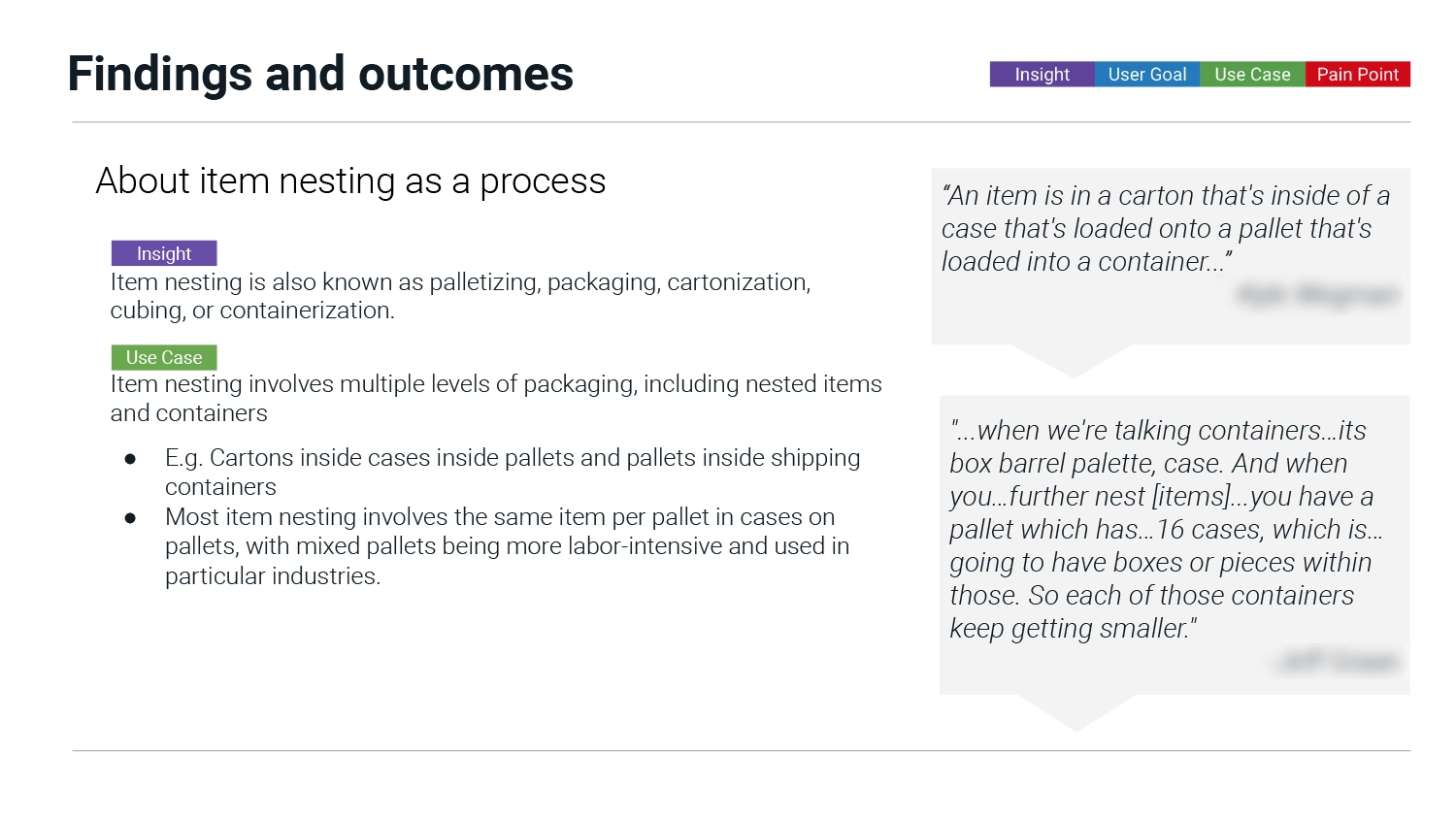Click the green Use Case label in the slide body
Screen dimensions: 1456x819
tap(164, 357)
